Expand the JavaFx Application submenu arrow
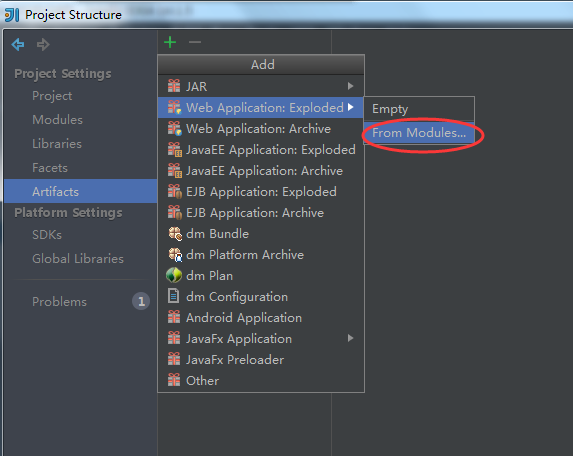The image size is (573, 456). [x=350, y=338]
